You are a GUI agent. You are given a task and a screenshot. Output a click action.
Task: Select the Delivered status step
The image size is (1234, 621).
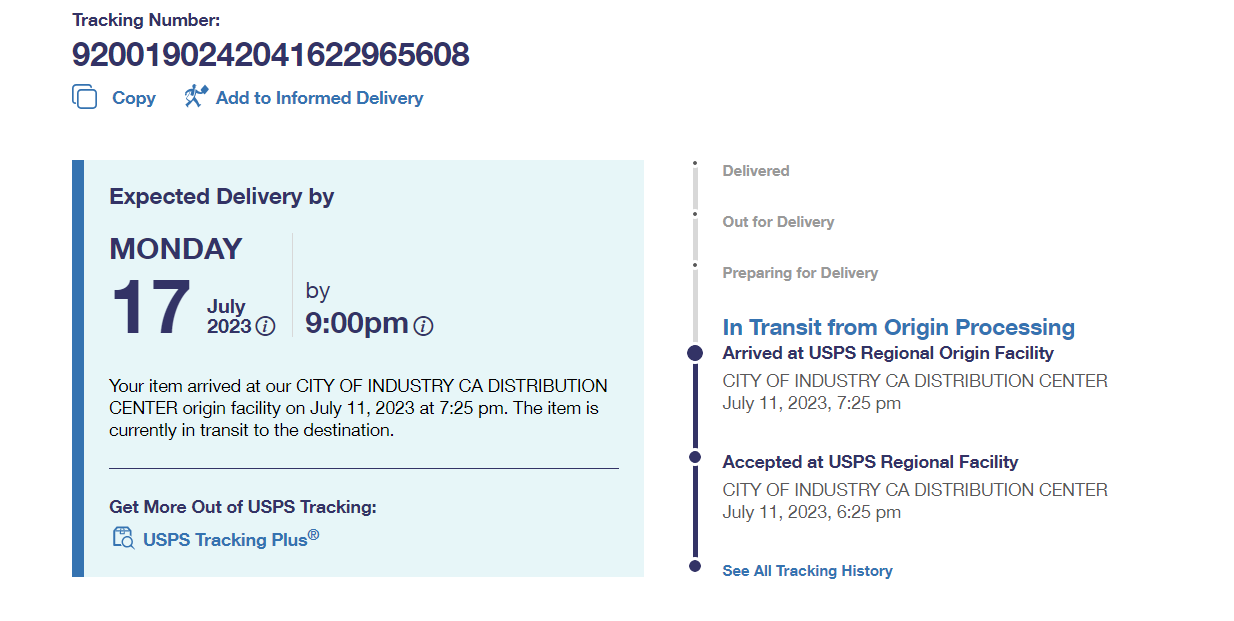(755, 171)
